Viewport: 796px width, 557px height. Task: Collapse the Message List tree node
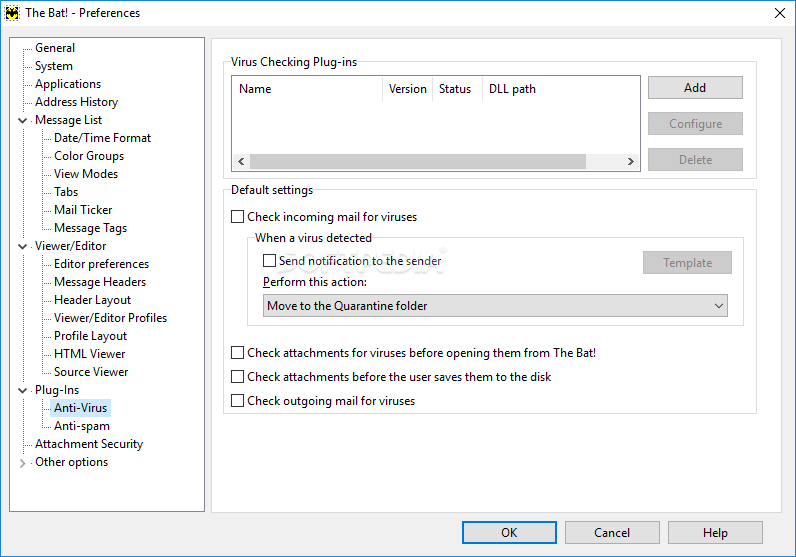22,120
